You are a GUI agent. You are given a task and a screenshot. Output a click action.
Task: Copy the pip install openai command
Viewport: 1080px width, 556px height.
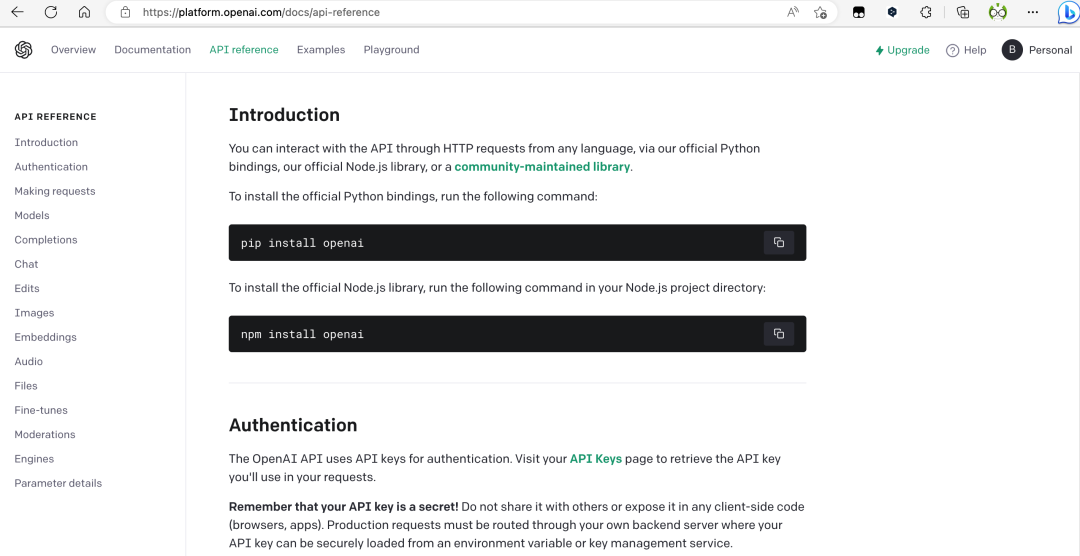pos(778,242)
